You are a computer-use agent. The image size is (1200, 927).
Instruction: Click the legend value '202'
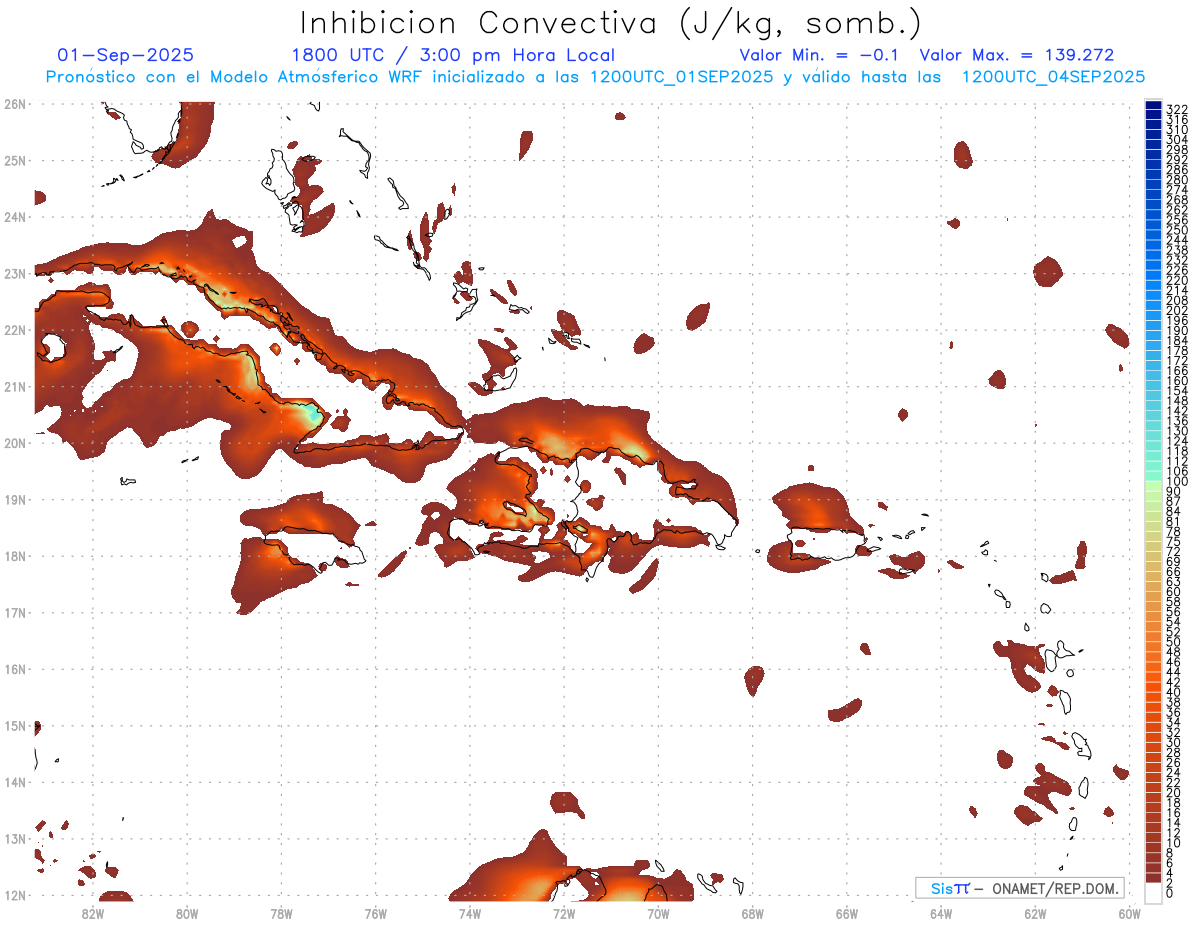(1177, 311)
